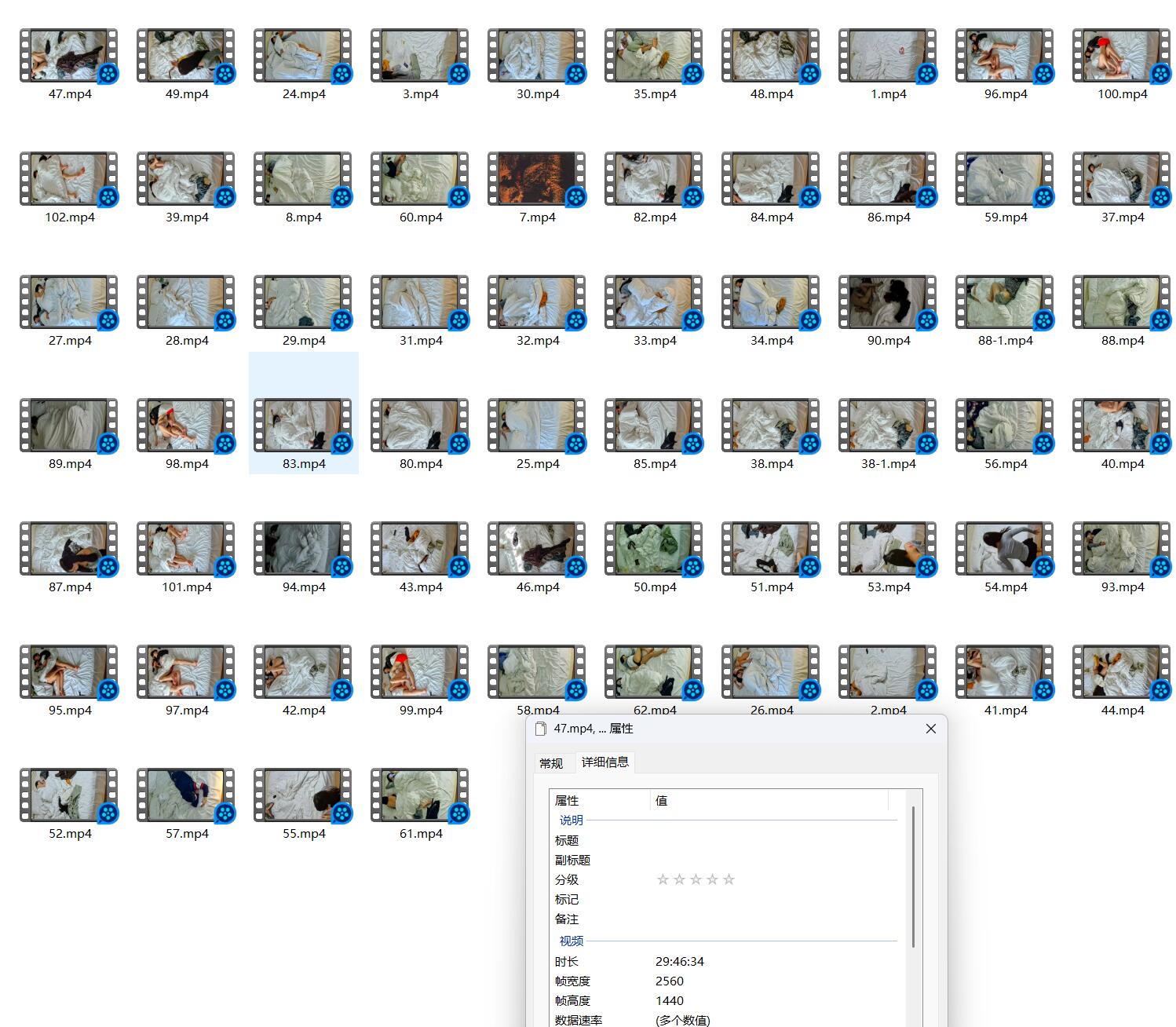Select the 90.mp4 video file
Image resolution: width=1176 pixels, height=1027 pixels.
887,302
